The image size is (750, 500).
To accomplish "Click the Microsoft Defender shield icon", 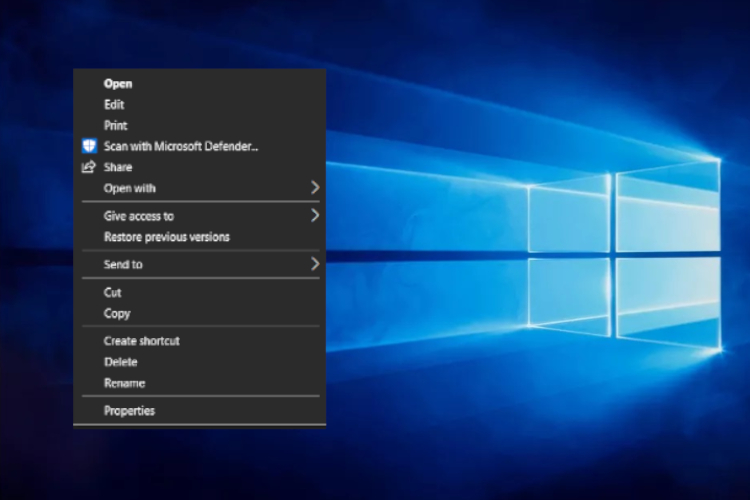I will click(89, 146).
